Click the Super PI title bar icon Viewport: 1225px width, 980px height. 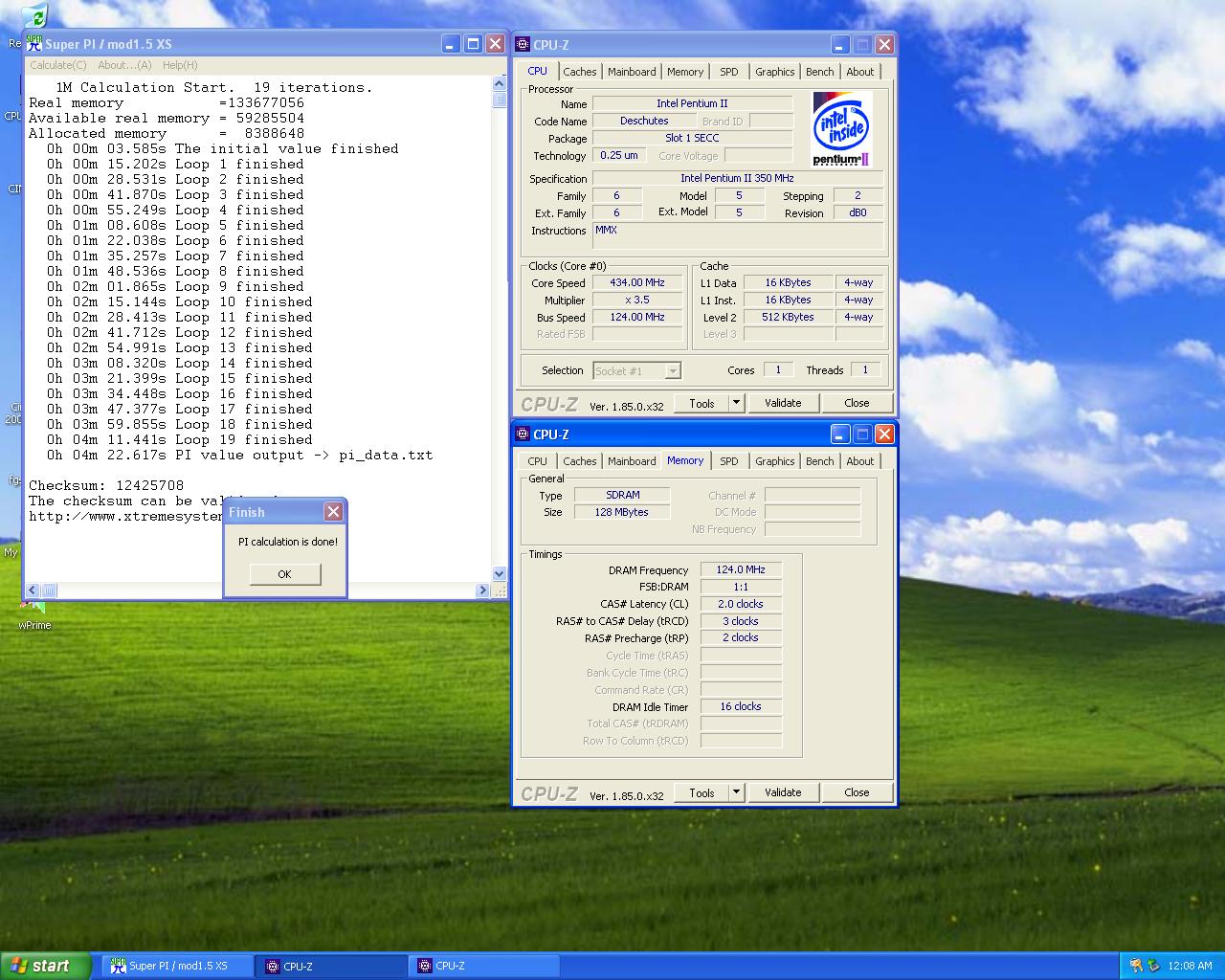[x=35, y=44]
